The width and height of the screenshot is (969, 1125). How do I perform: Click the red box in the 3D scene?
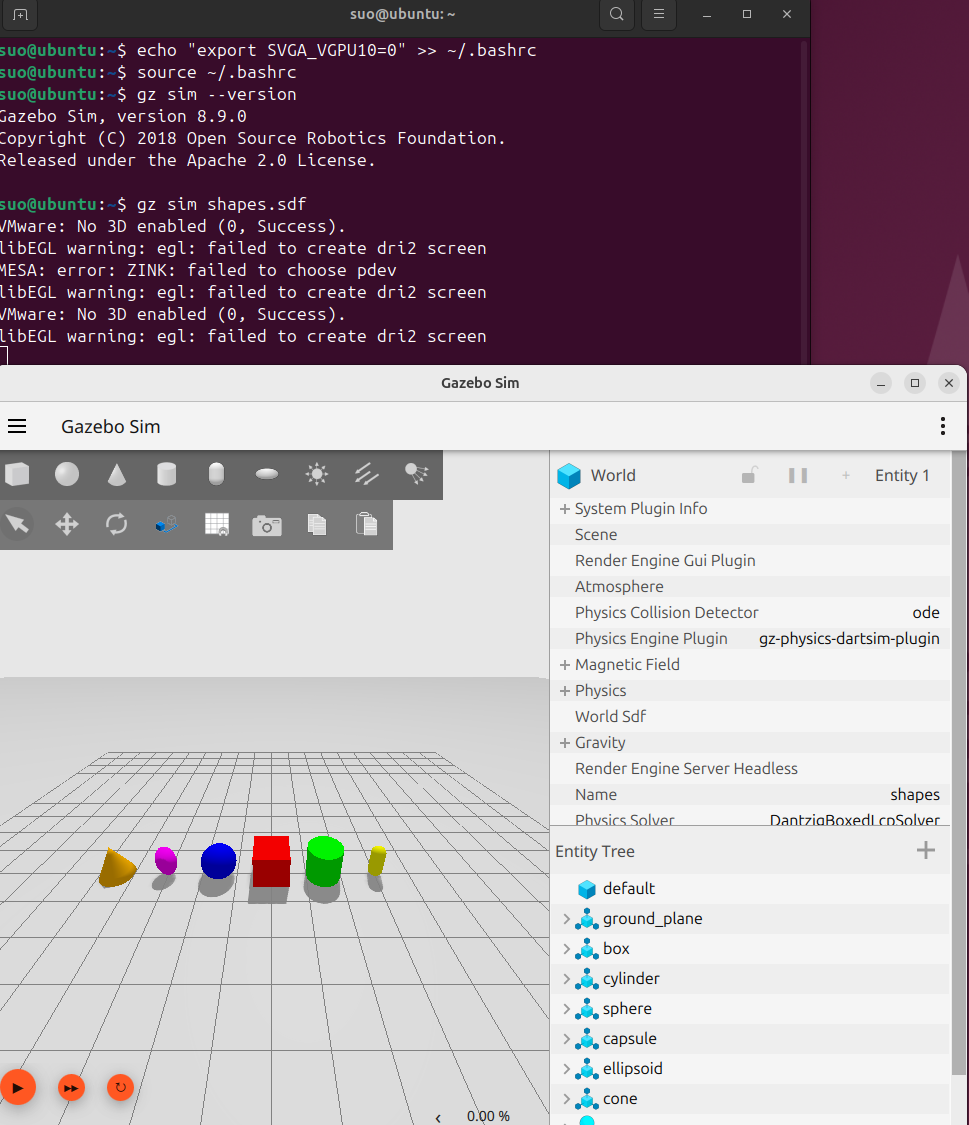[x=271, y=860]
